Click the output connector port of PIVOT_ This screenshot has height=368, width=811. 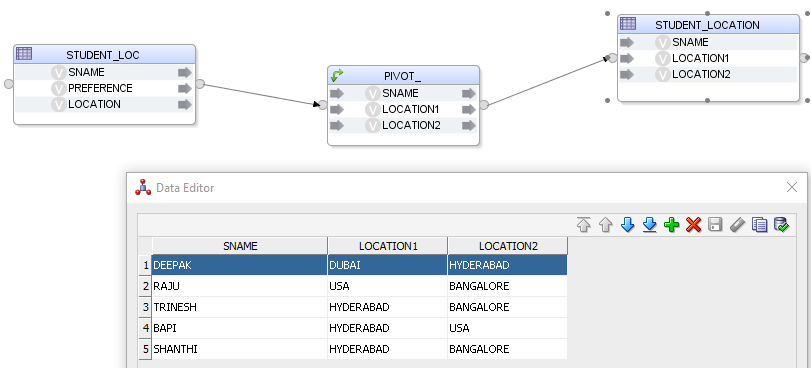coord(484,105)
